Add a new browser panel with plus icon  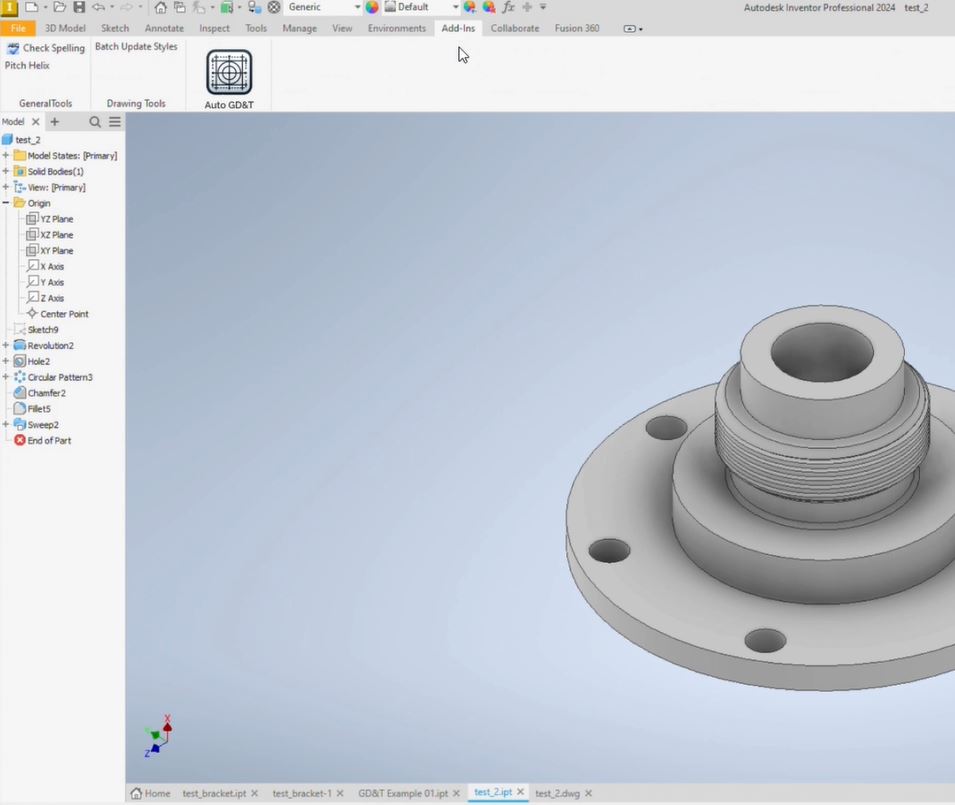tap(55, 122)
